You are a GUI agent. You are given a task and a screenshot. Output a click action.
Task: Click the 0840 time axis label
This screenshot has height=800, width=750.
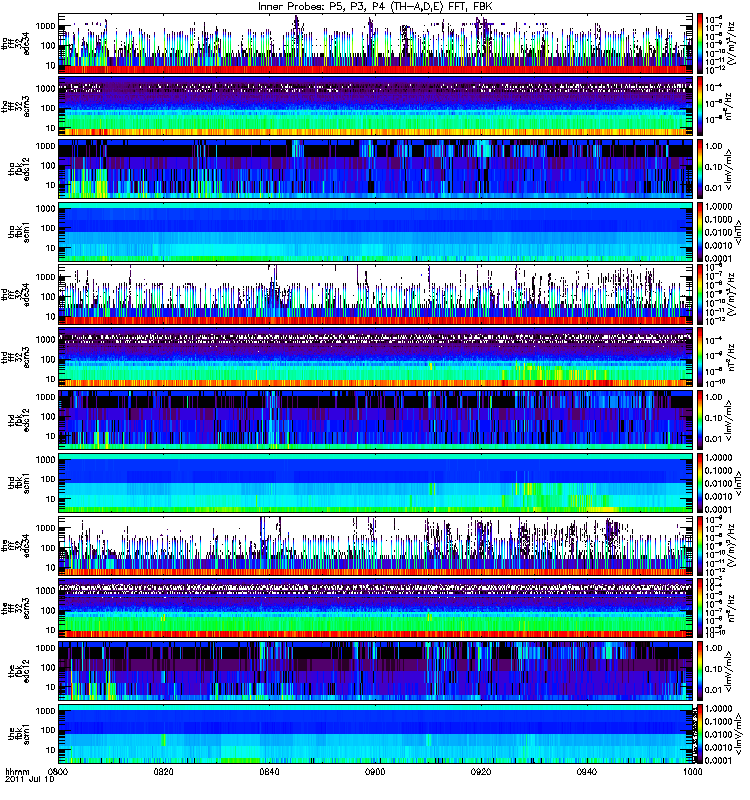pyautogui.click(x=269, y=771)
